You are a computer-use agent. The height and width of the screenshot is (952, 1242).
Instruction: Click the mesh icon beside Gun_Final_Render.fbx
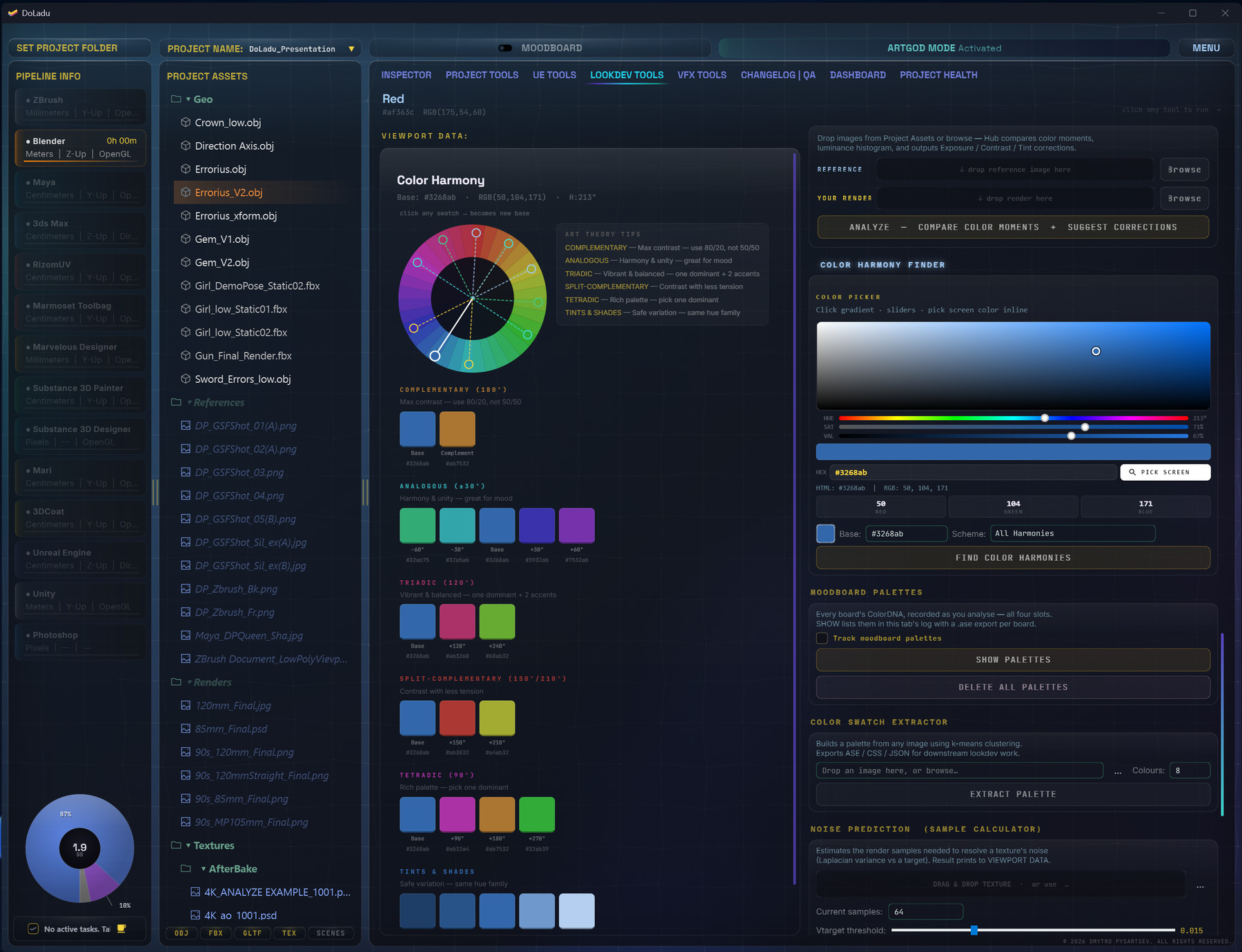(x=186, y=355)
